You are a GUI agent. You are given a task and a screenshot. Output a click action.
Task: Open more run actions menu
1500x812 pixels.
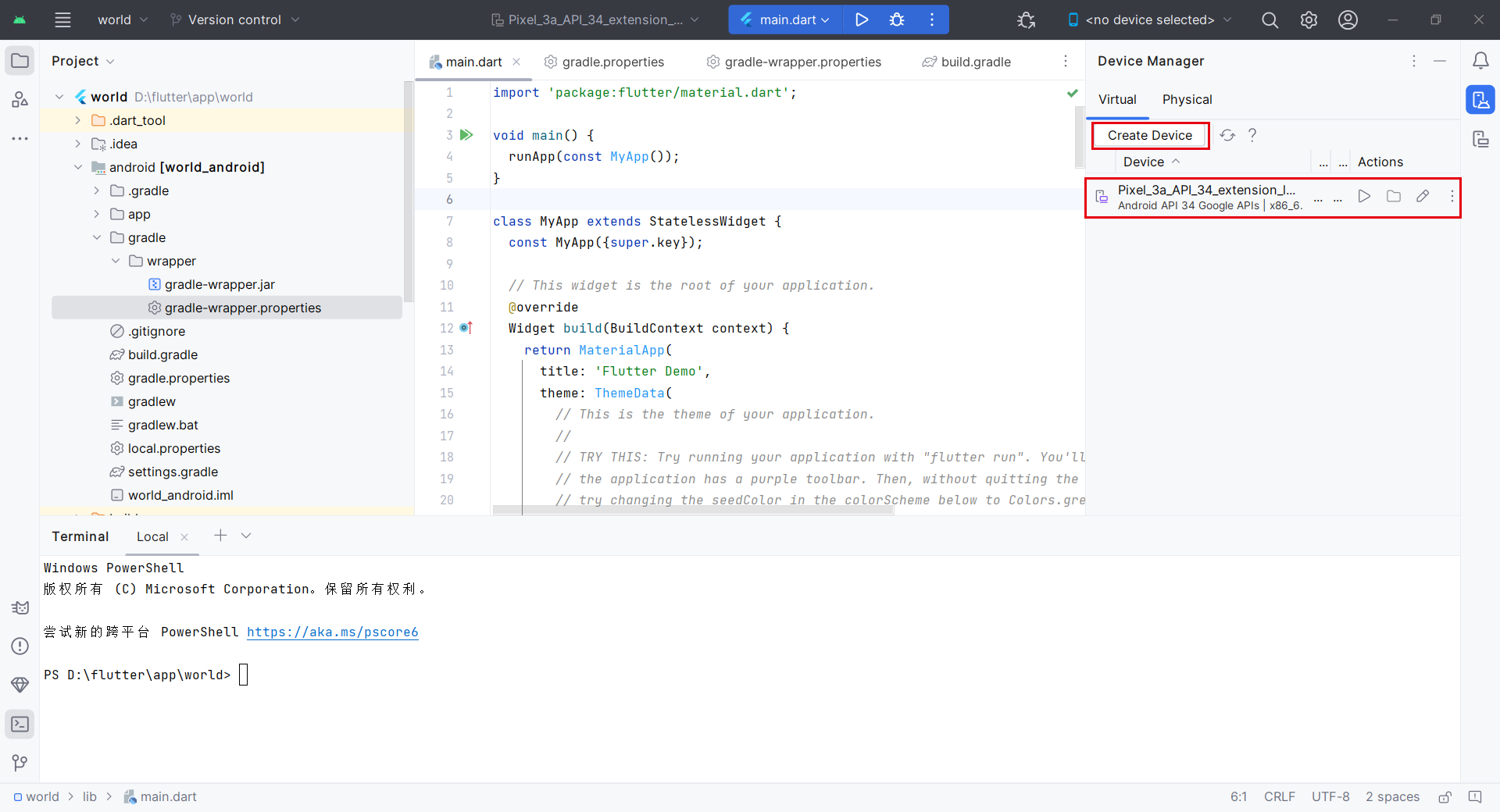pyautogui.click(x=932, y=20)
